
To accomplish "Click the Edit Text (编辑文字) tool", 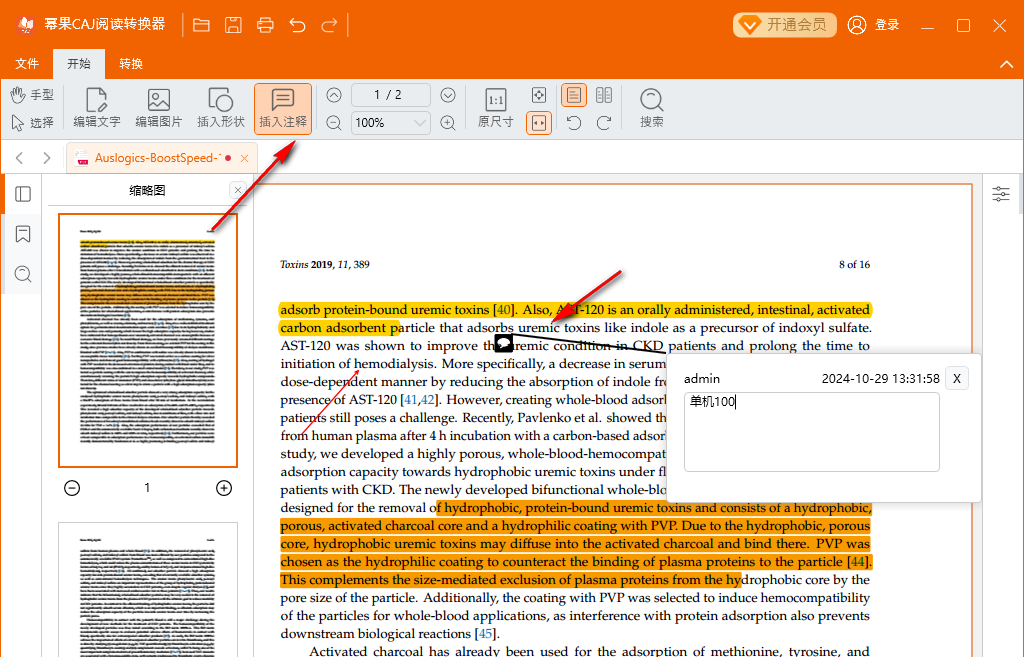I will [97, 108].
